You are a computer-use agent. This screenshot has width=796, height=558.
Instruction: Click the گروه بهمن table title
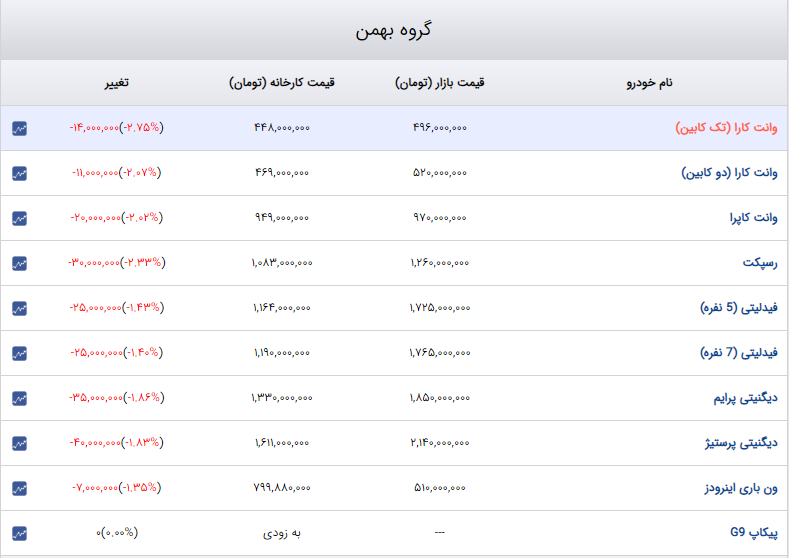pyautogui.click(x=393, y=30)
